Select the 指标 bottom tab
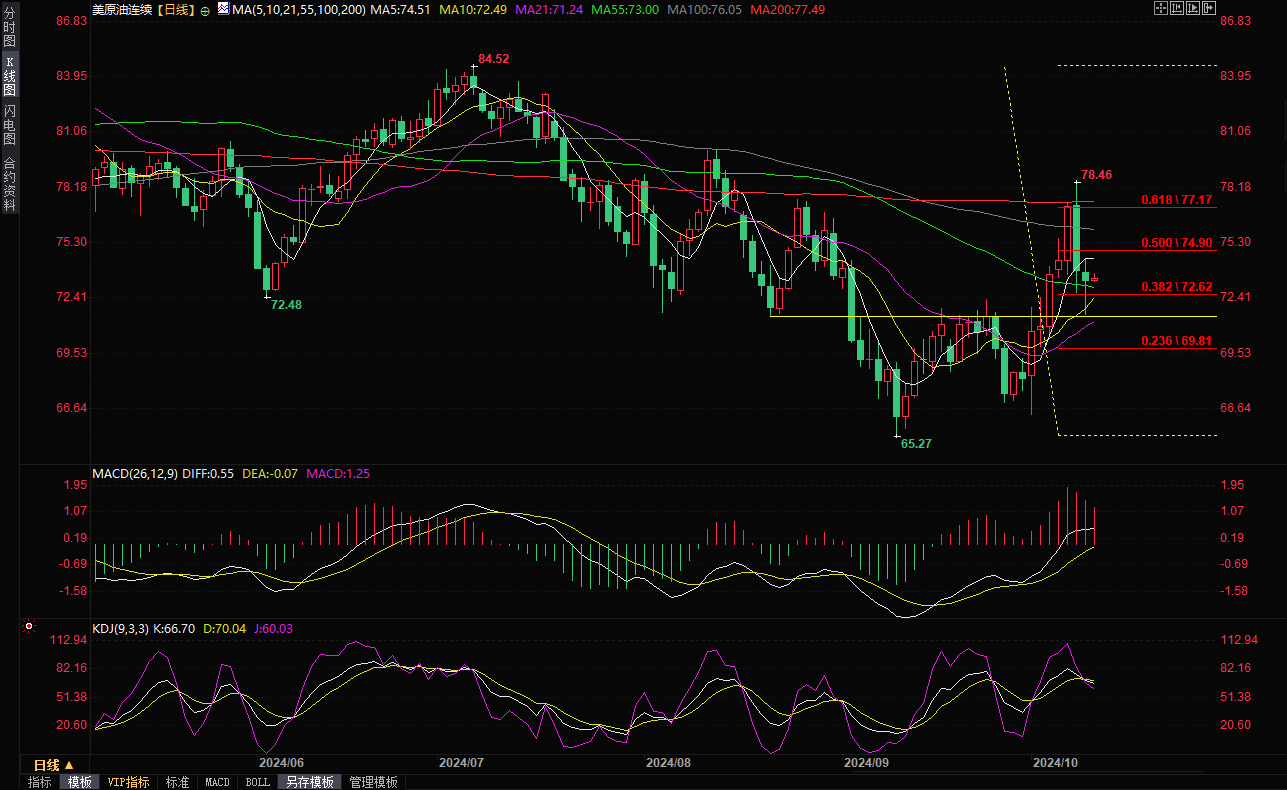Image resolution: width=1287 pixels, height=790 pixels. 40,782
